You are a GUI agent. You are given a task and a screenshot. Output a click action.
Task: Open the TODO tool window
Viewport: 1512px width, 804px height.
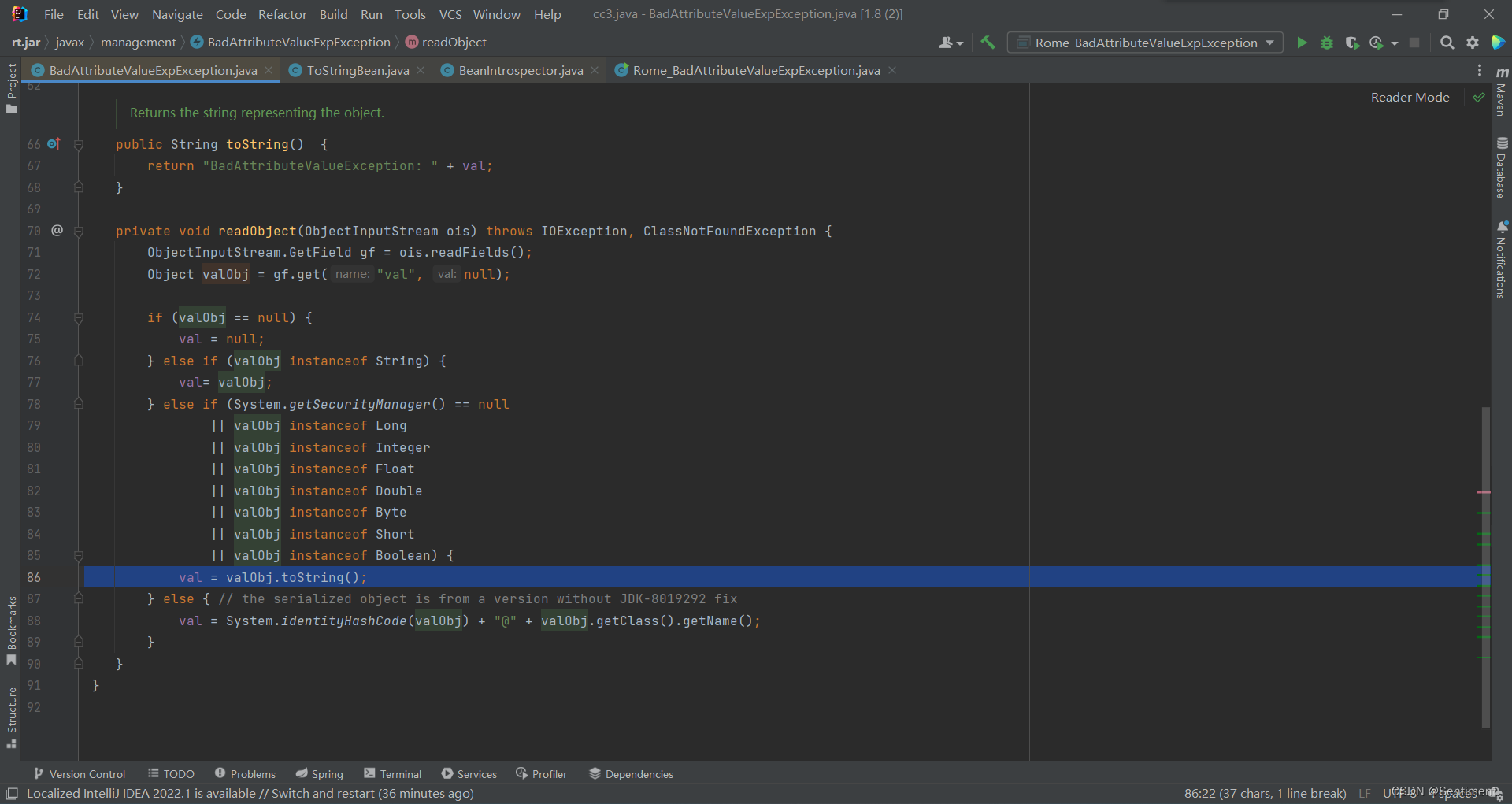click(x=171, y=774)
